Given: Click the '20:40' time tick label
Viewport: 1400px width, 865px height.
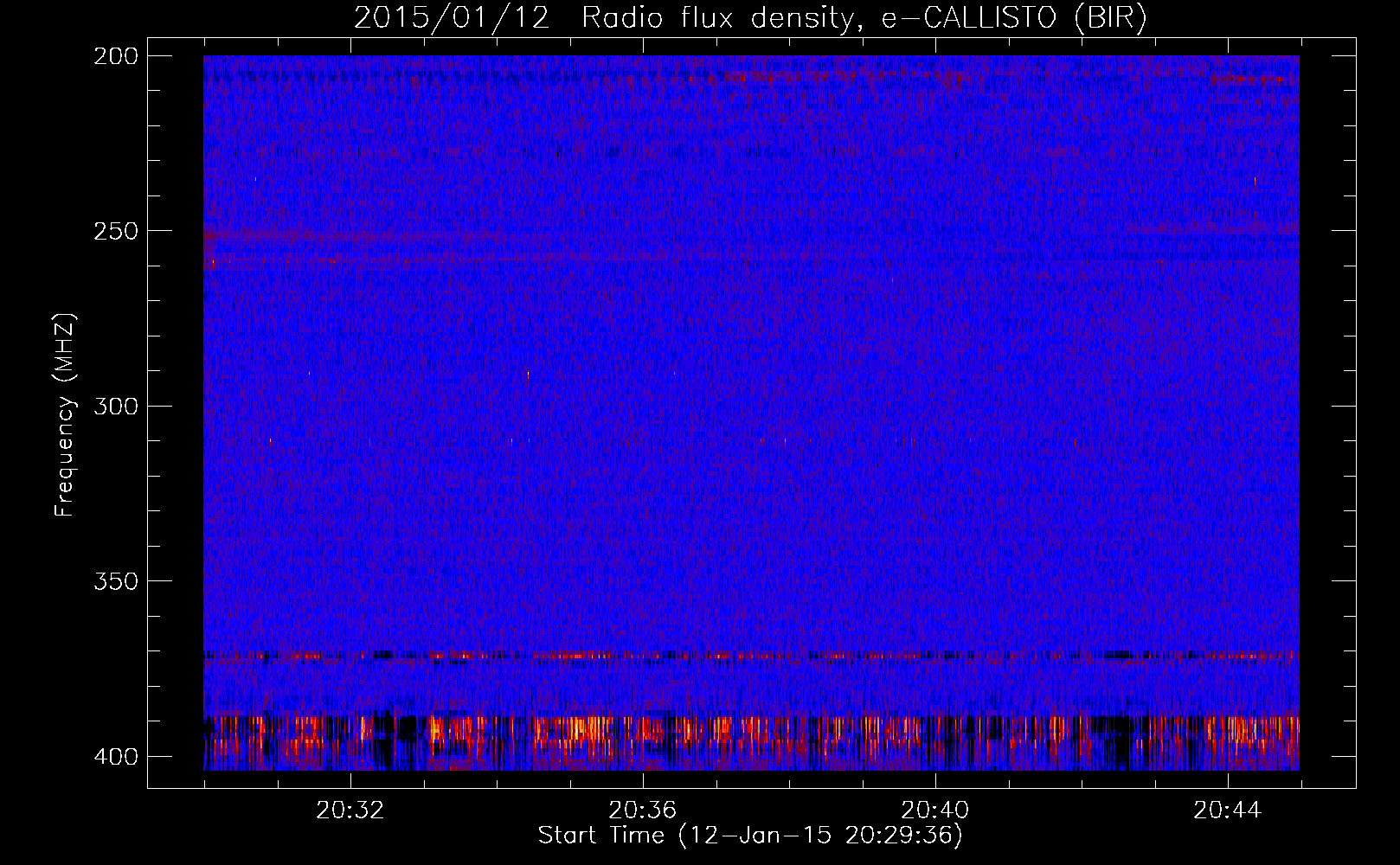Looking at the screenshot, I should coord(935,811).
